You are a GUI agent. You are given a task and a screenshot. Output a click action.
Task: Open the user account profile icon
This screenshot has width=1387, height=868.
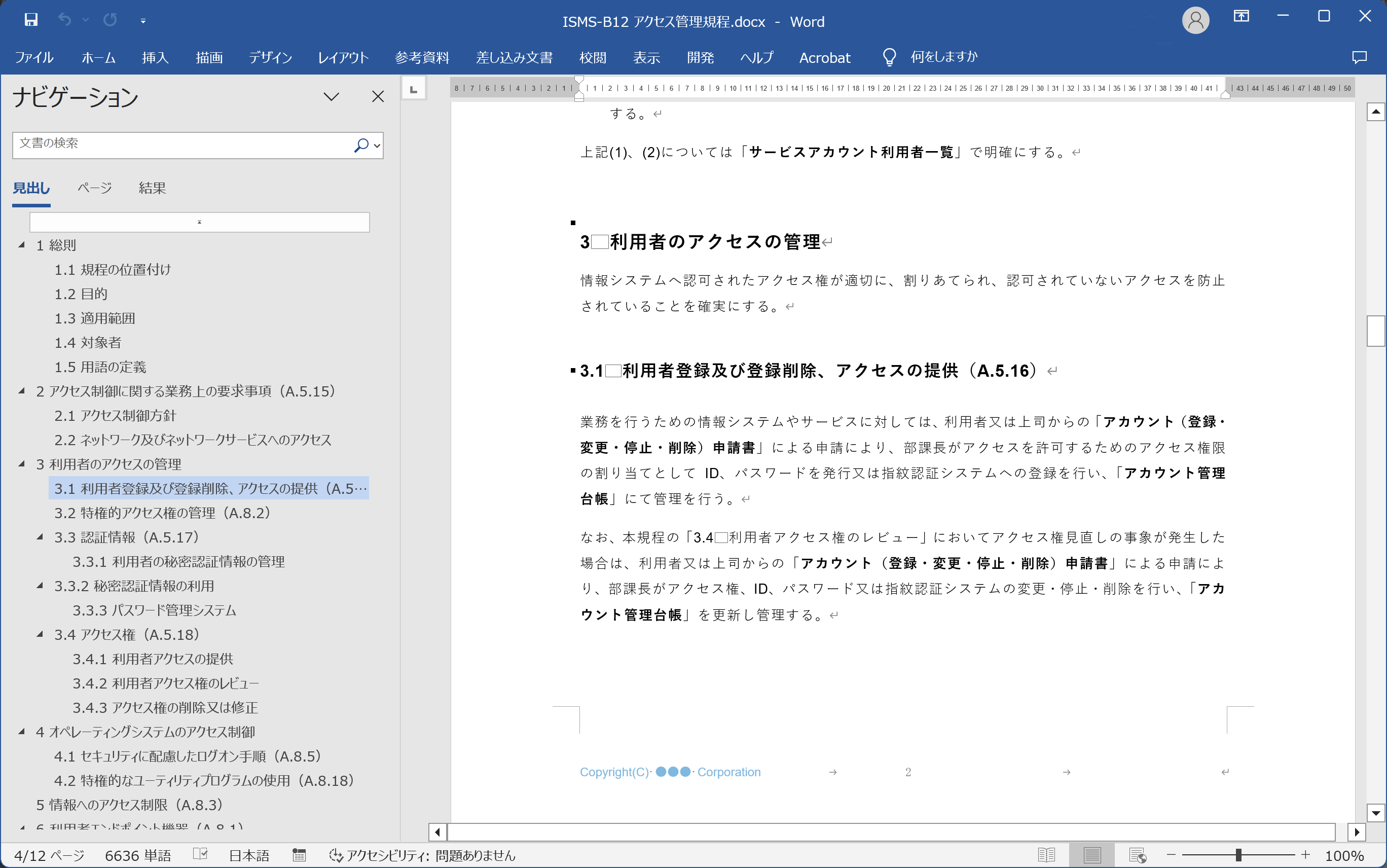pos(1195,21)
